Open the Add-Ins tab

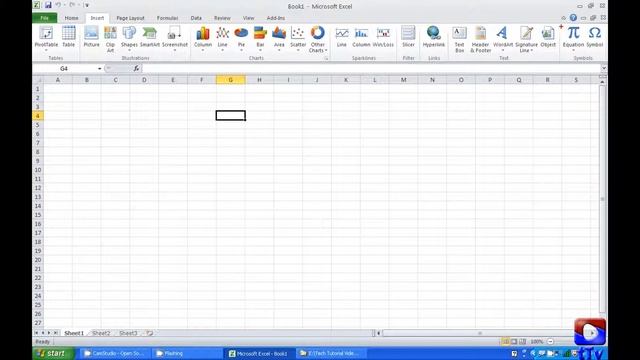tap(276, 18)
